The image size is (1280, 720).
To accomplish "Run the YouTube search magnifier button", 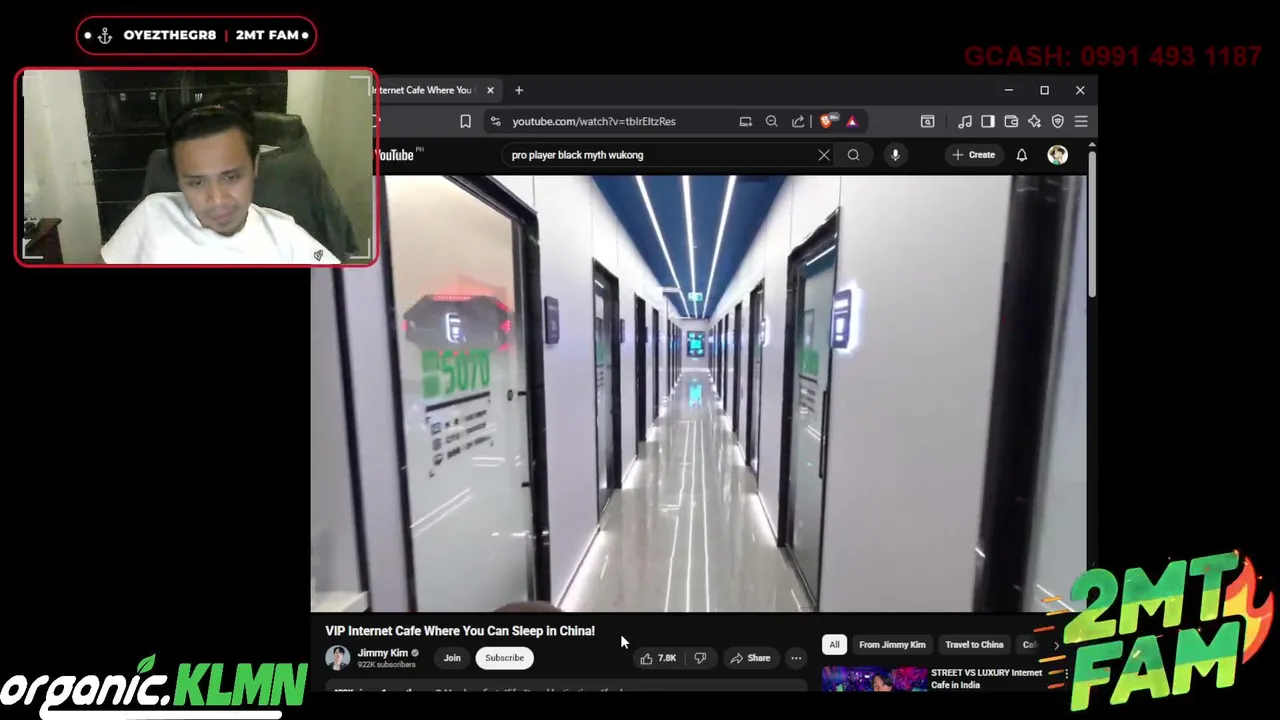I will [x=853, y=155].
